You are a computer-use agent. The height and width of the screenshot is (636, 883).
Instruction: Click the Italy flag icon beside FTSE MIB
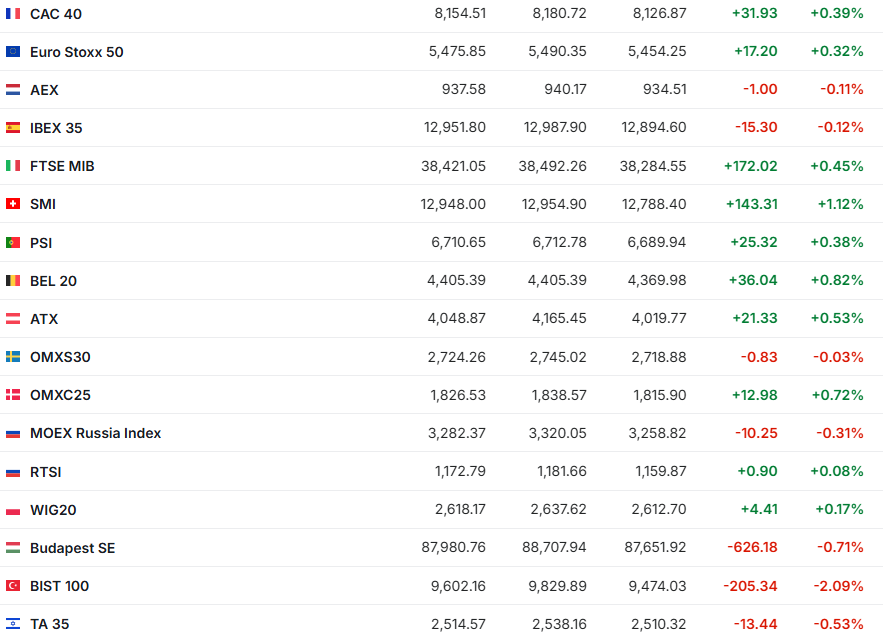(x=13, y=166)
